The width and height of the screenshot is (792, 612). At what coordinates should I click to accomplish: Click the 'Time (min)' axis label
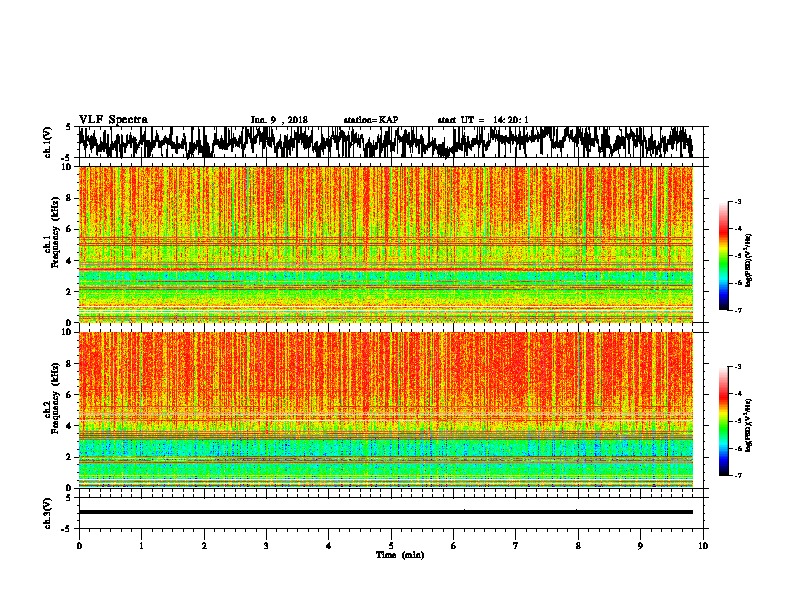coord(400,555)
